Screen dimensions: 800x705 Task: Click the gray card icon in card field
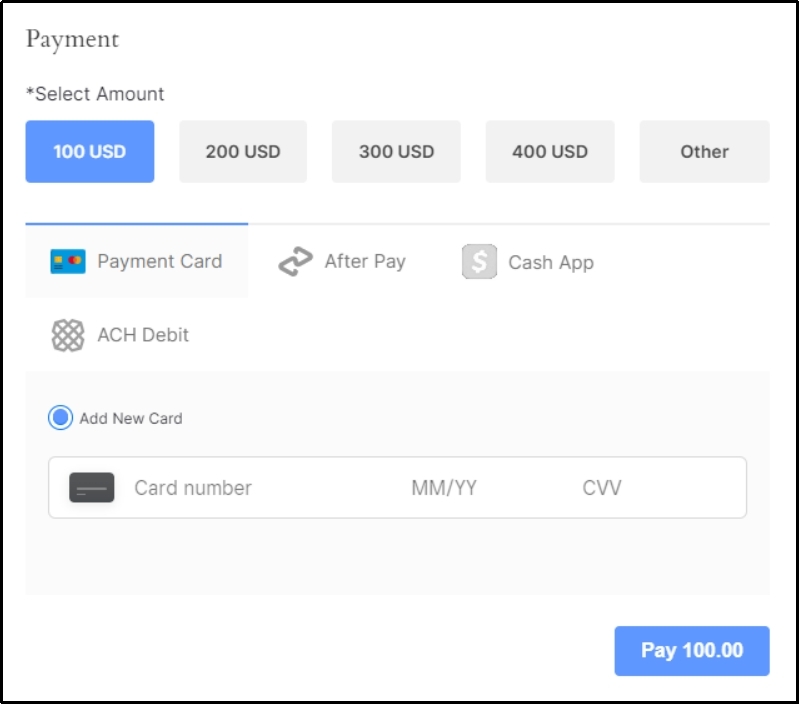(92, 488)
